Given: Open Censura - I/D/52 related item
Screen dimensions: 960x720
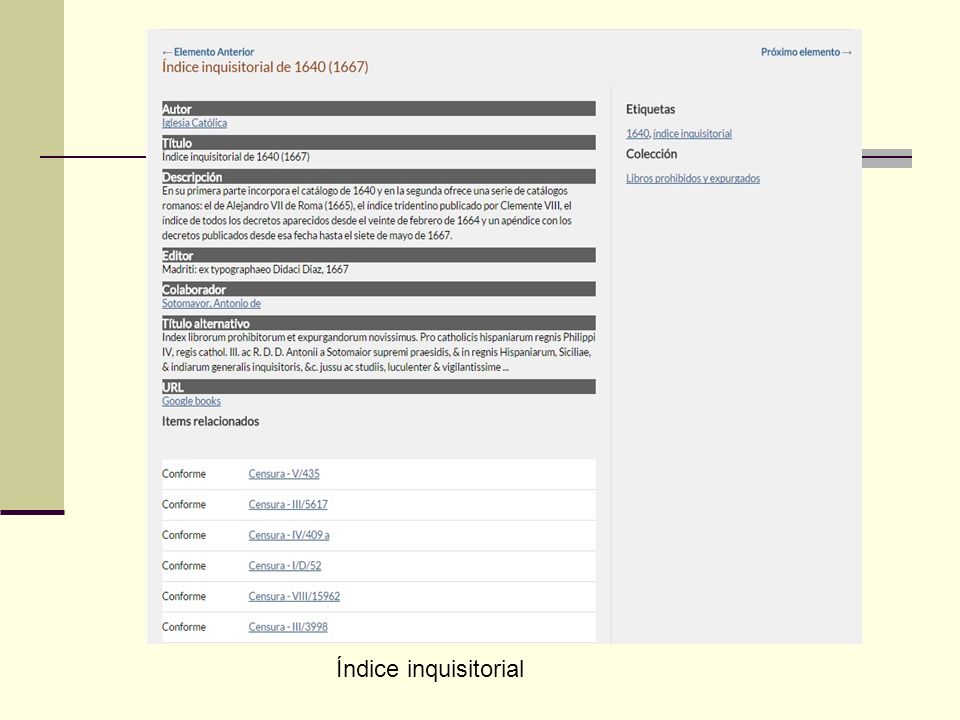Looking at the screenshot, I should 285,566.
